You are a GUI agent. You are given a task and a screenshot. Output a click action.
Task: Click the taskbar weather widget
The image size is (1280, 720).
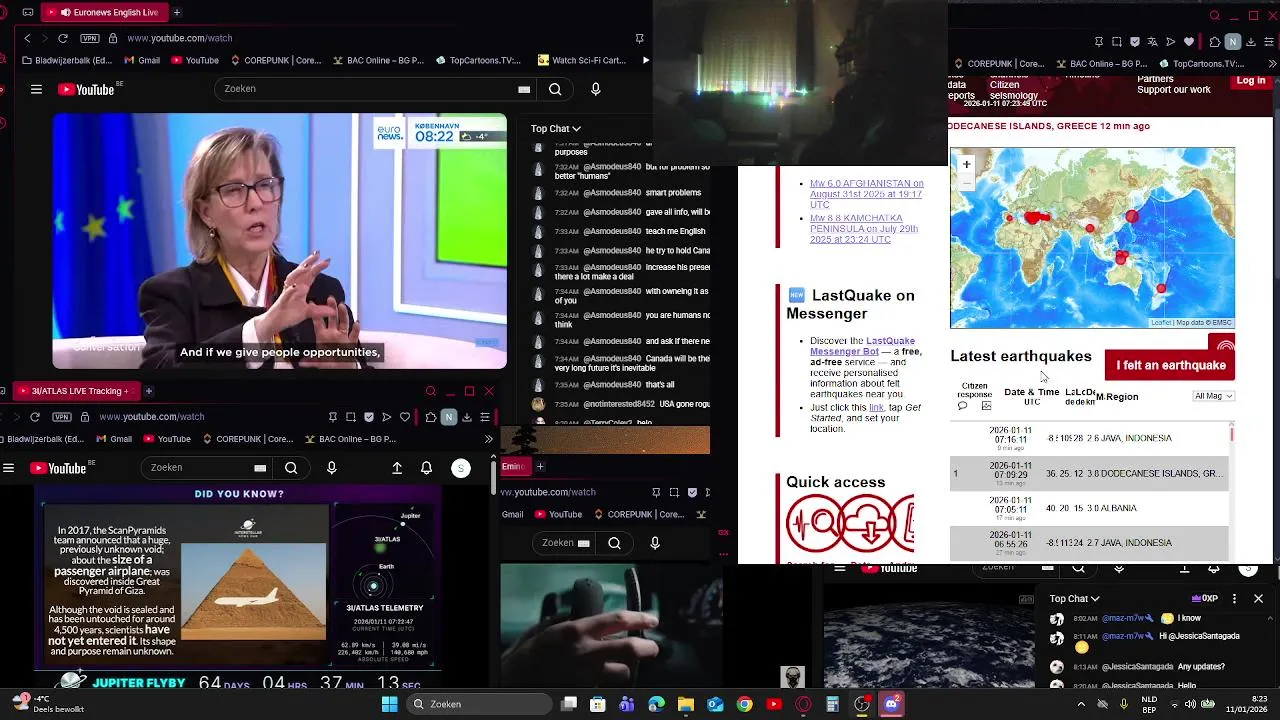tap(46, 704)
